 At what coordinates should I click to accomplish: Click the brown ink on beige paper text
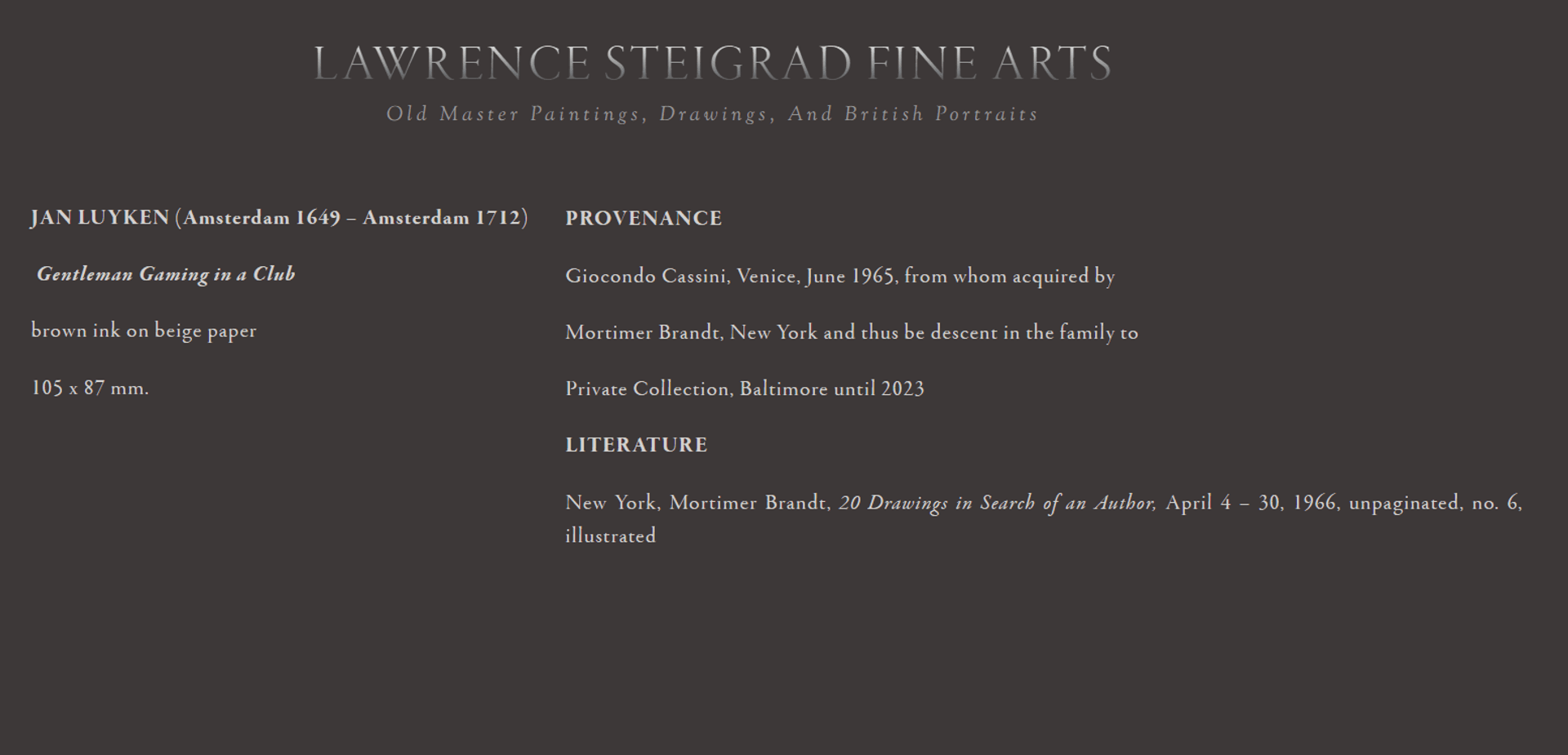tap(144, 331)
